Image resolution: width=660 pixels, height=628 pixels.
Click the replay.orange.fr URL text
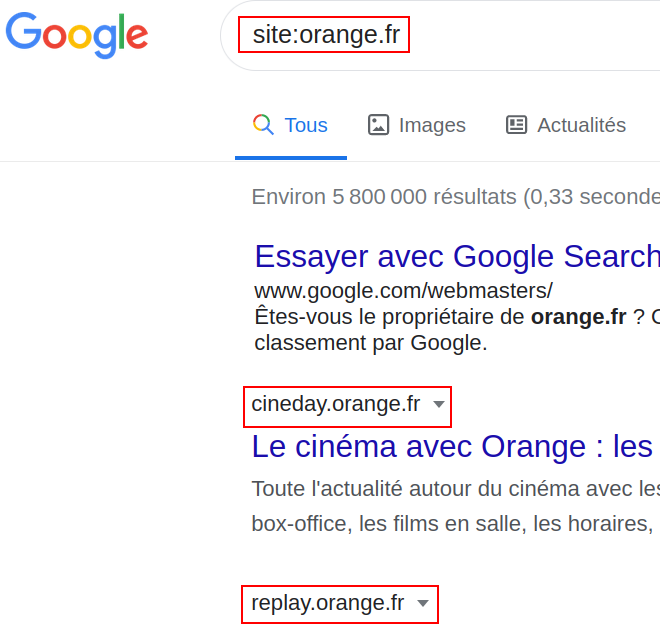pos(328,603)
